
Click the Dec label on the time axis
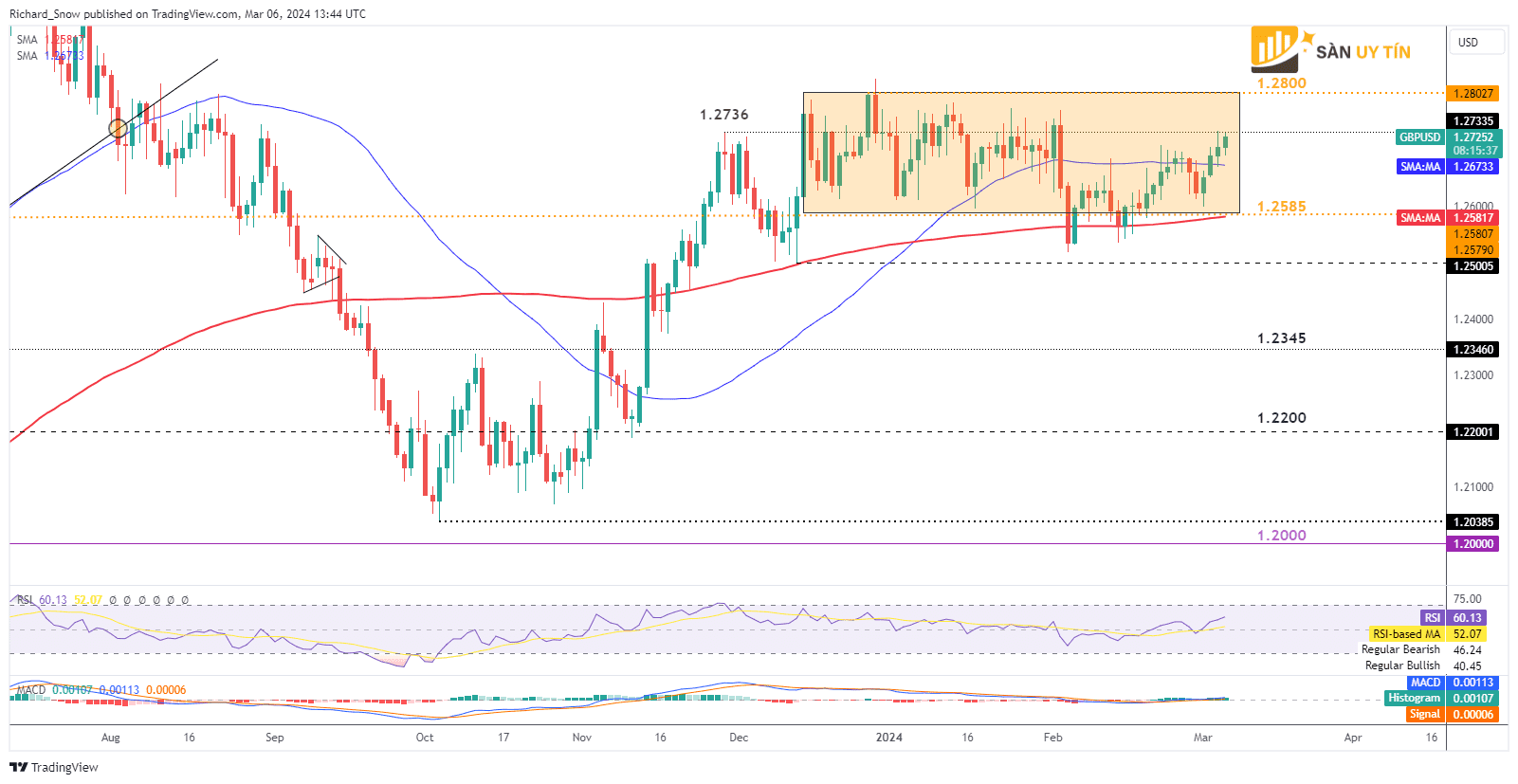click(x=739, y=738)
